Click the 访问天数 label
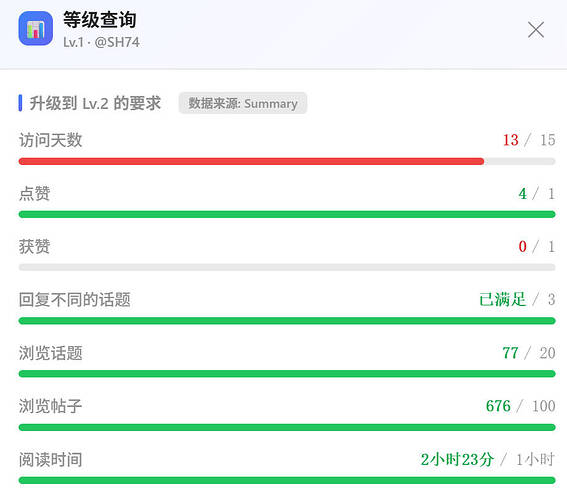 (51, 140)
